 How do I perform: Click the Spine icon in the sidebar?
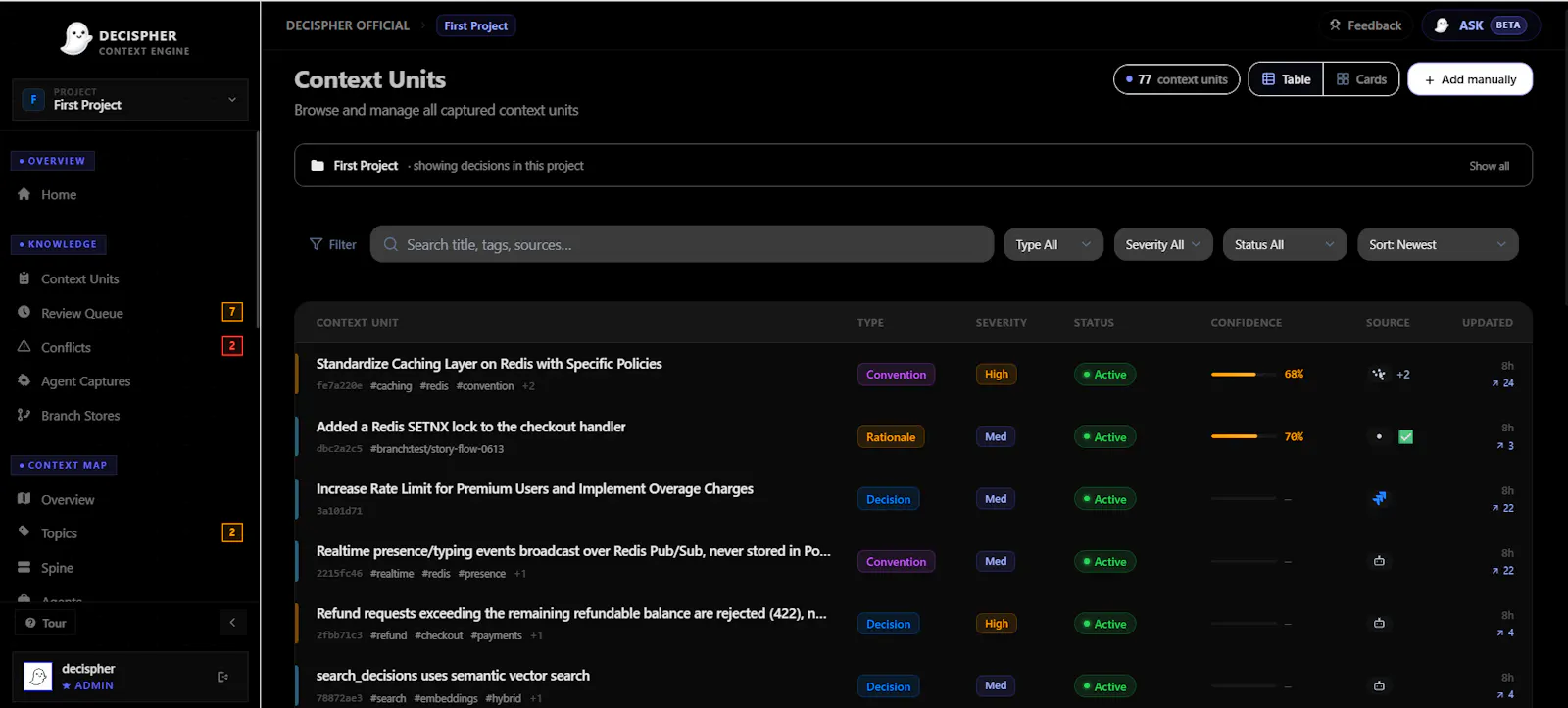click(x=24, y=568)
